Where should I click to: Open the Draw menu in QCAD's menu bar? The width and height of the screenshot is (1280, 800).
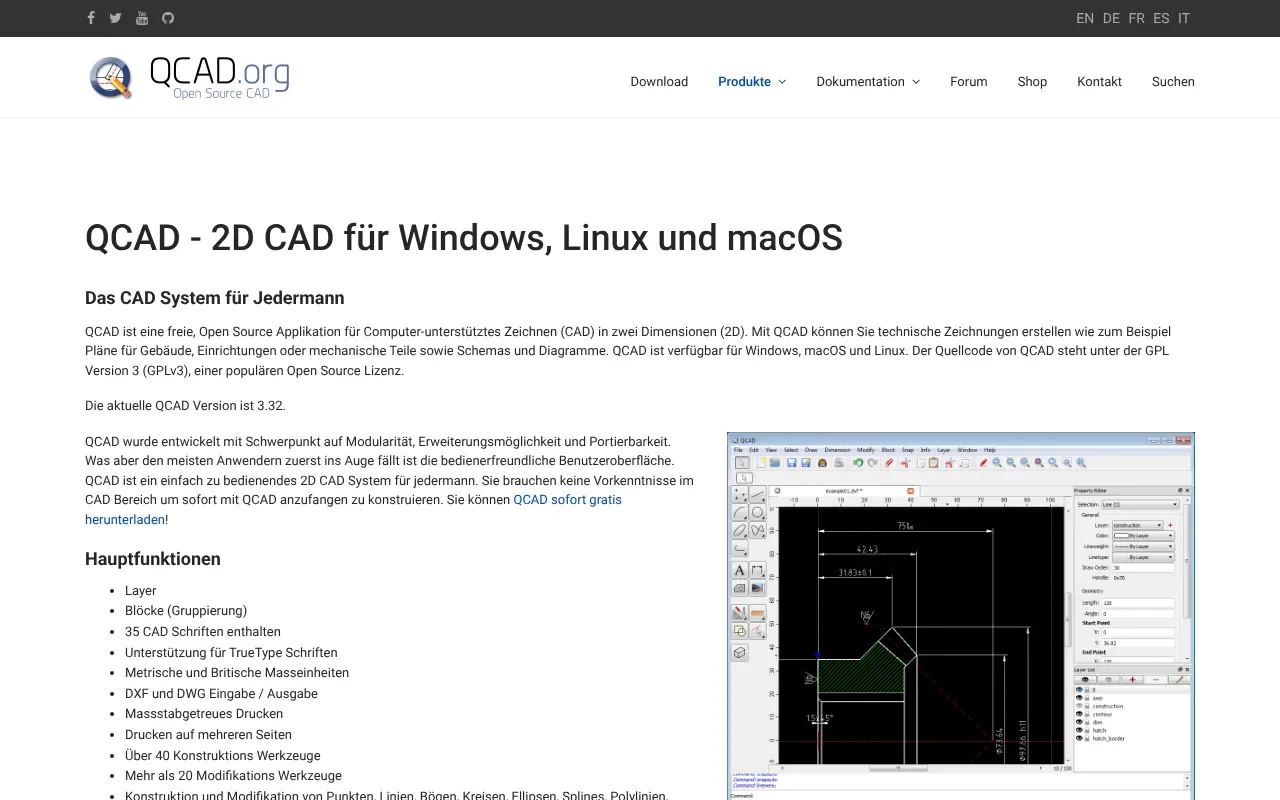click(x=811, y=450)
